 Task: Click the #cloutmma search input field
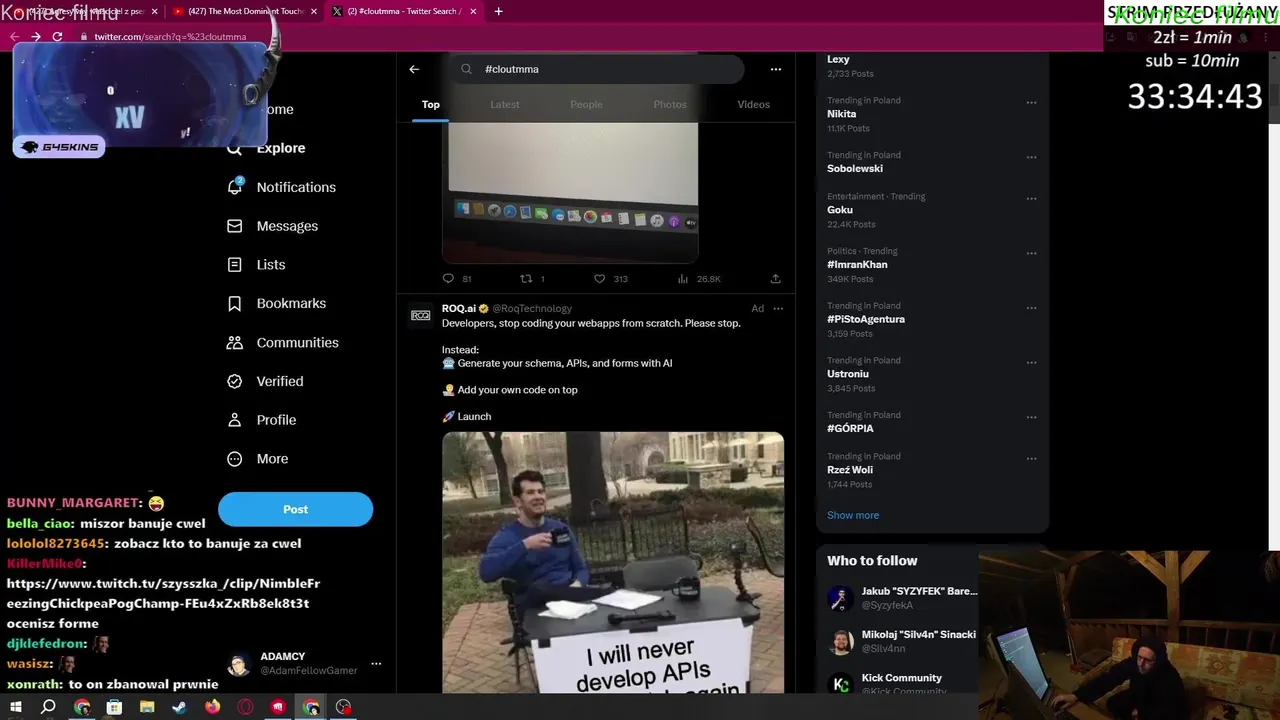pyautogui.click(x=597, y=69)
